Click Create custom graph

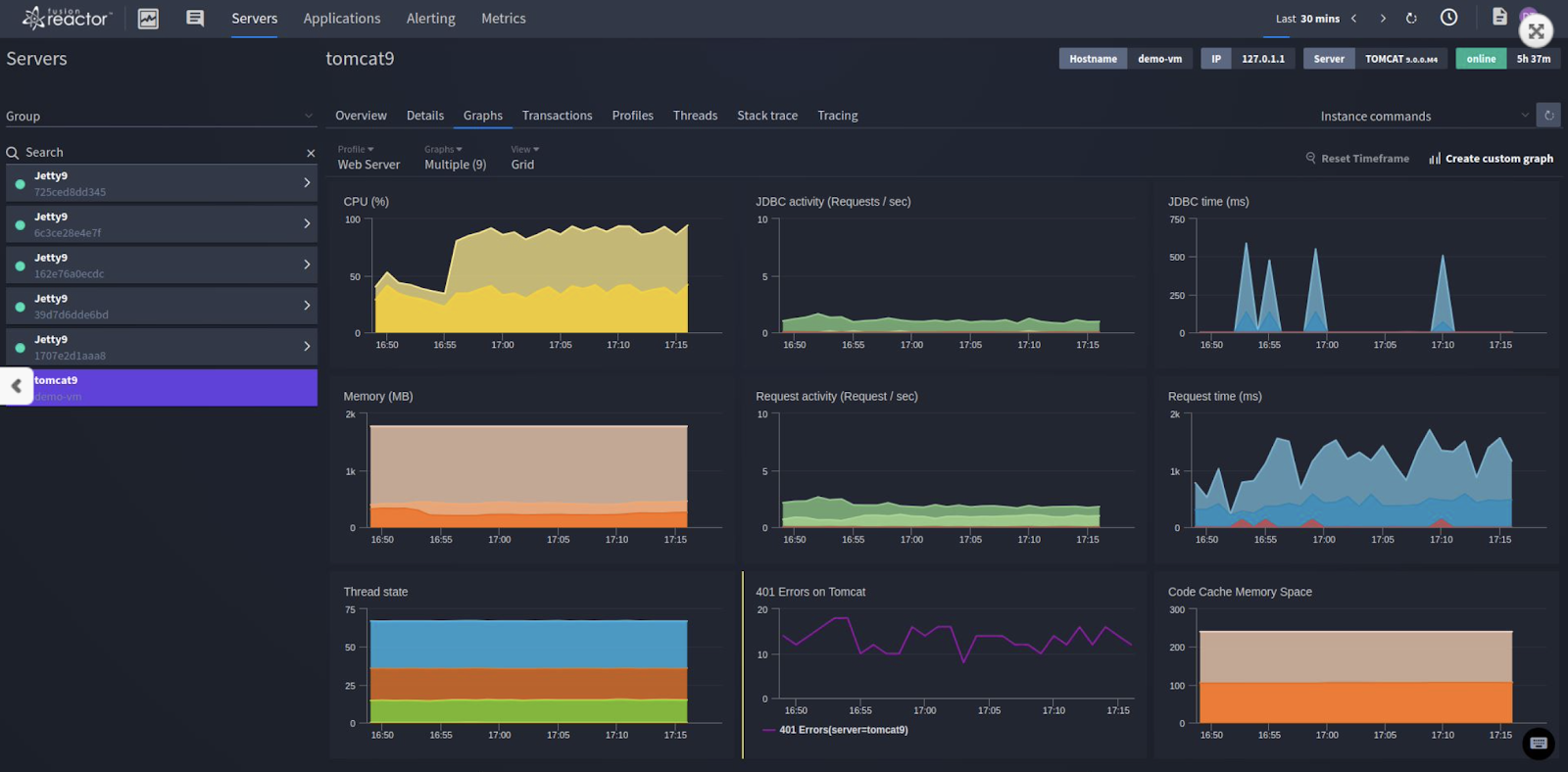(1491, 159)
